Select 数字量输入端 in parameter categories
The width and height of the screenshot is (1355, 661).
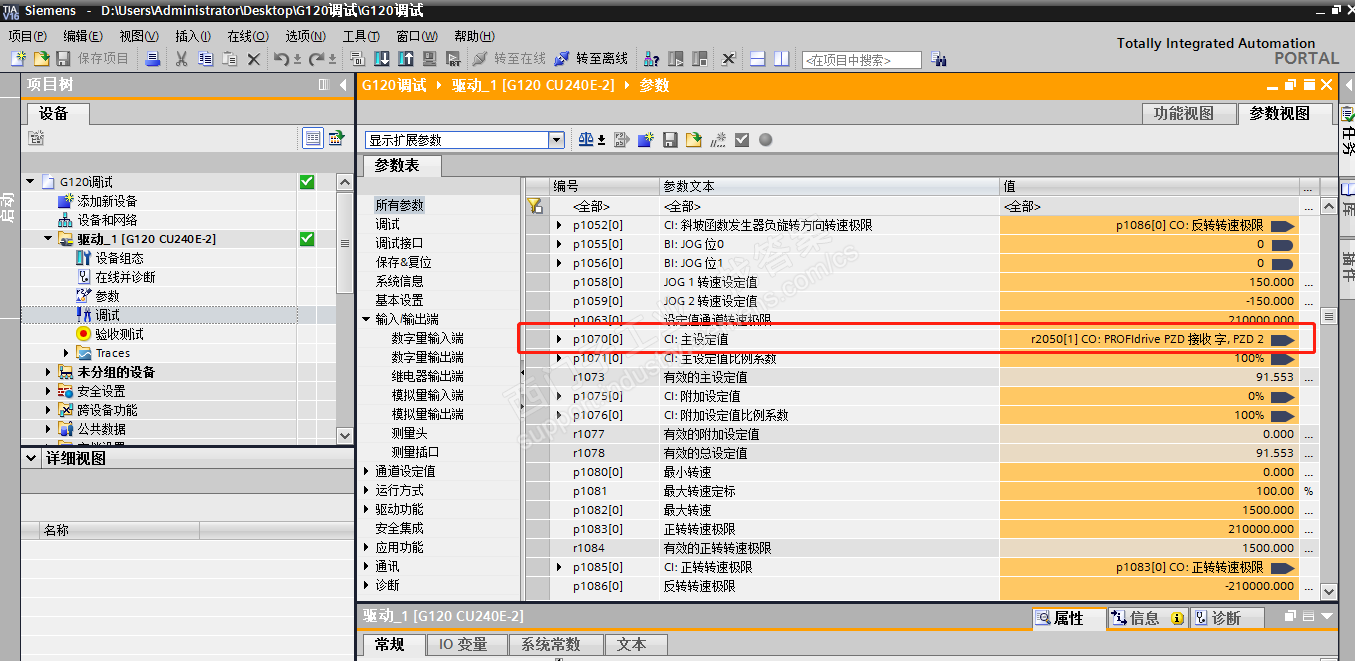pyautogui.click(x=427, y=338)
